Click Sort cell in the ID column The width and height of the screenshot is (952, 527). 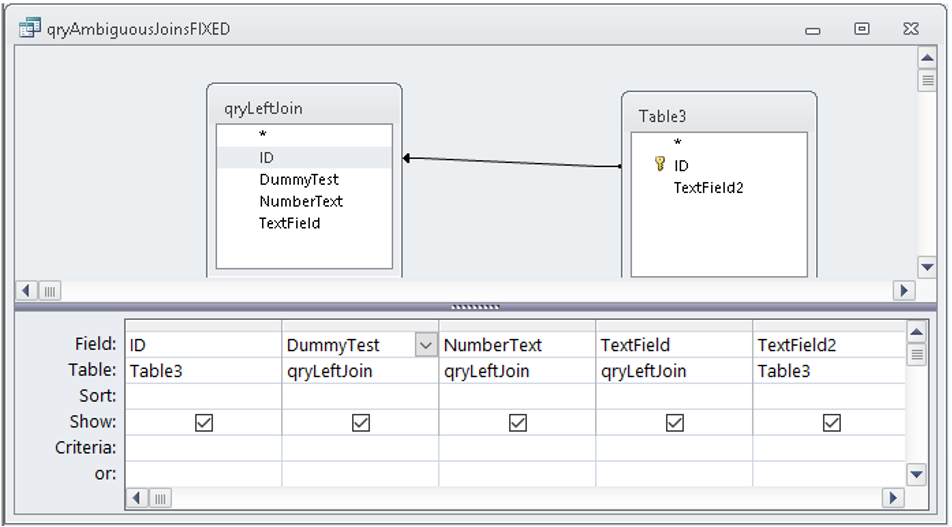pyautogui.click(x=203, y=396)
